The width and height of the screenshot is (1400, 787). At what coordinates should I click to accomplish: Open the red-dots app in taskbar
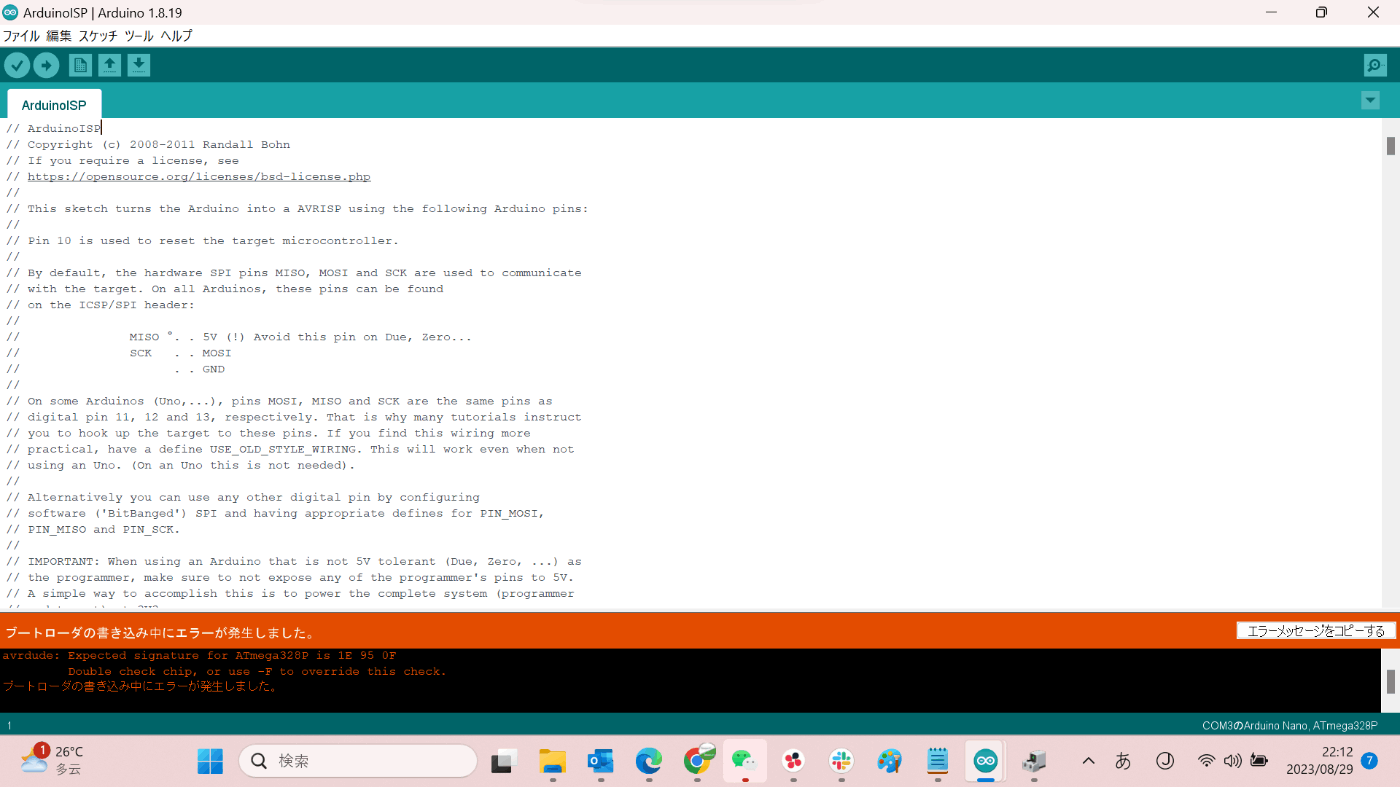pyautogui.click(x=793, y=761)
